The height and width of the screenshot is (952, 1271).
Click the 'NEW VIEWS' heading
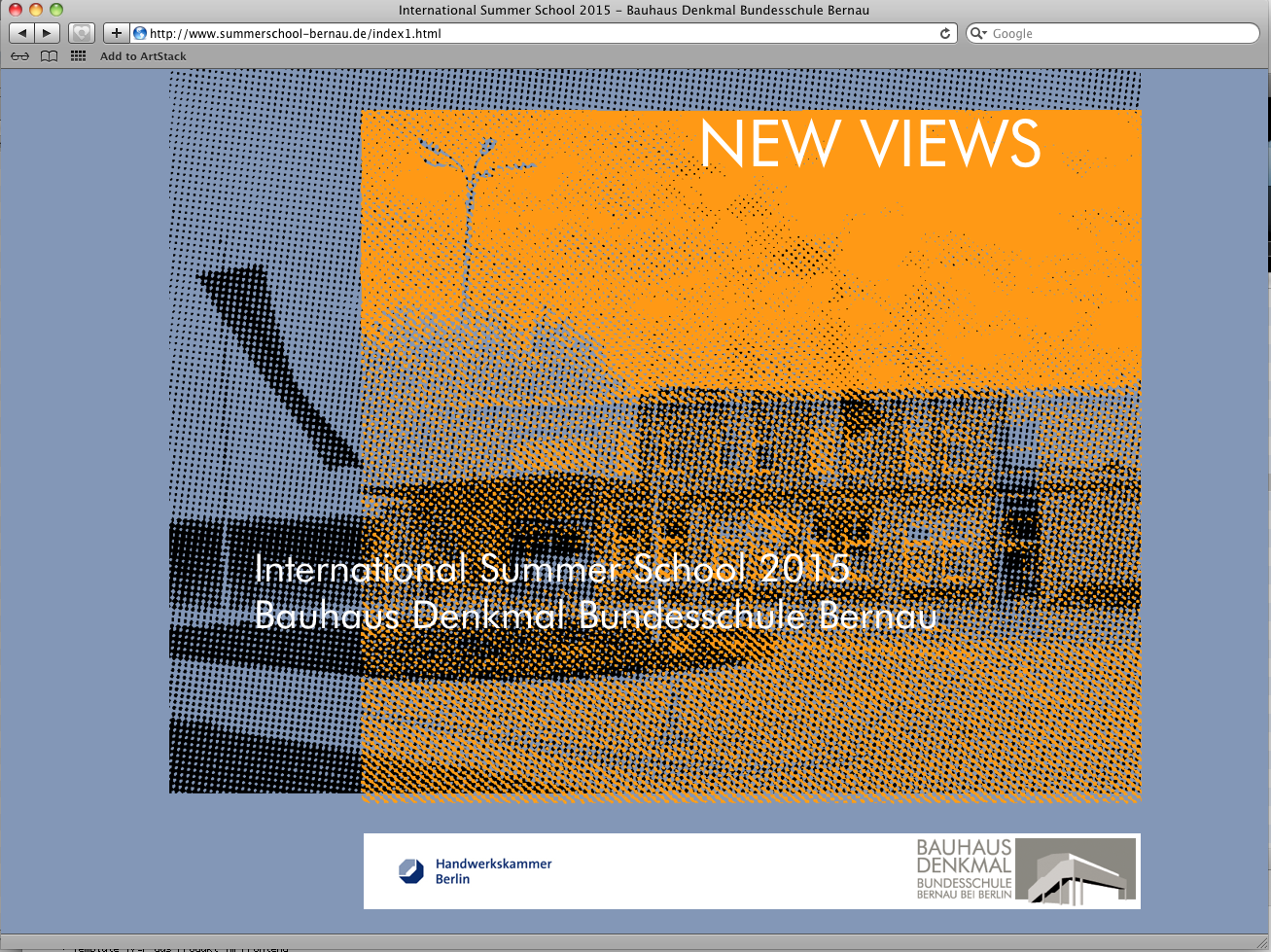point(869,144)
